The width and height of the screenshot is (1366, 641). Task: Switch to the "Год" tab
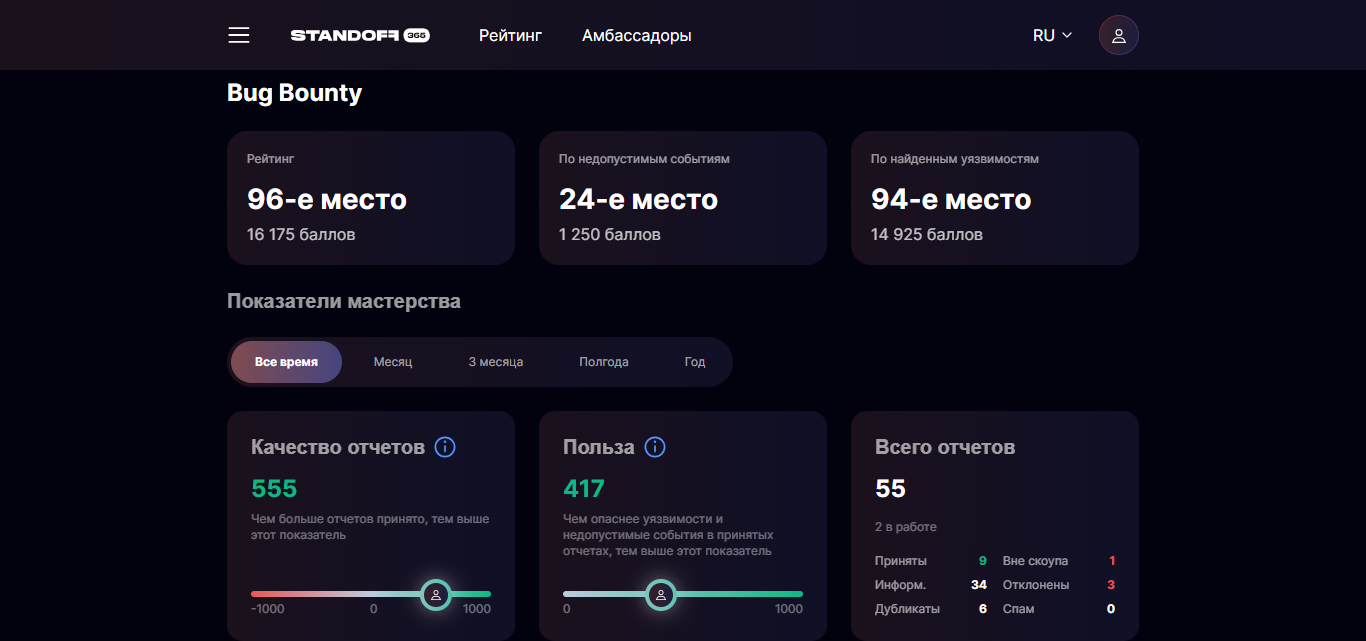[x=693, y=362]
